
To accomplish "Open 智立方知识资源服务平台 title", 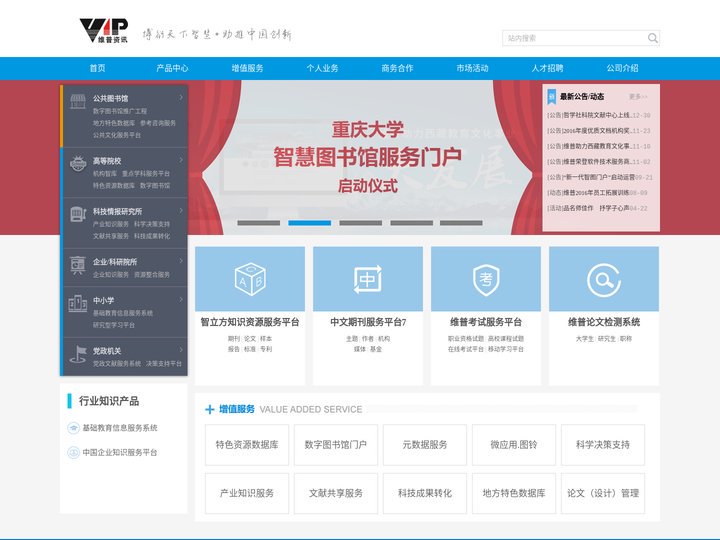I will pyautogui.click(x=250, y=322).
